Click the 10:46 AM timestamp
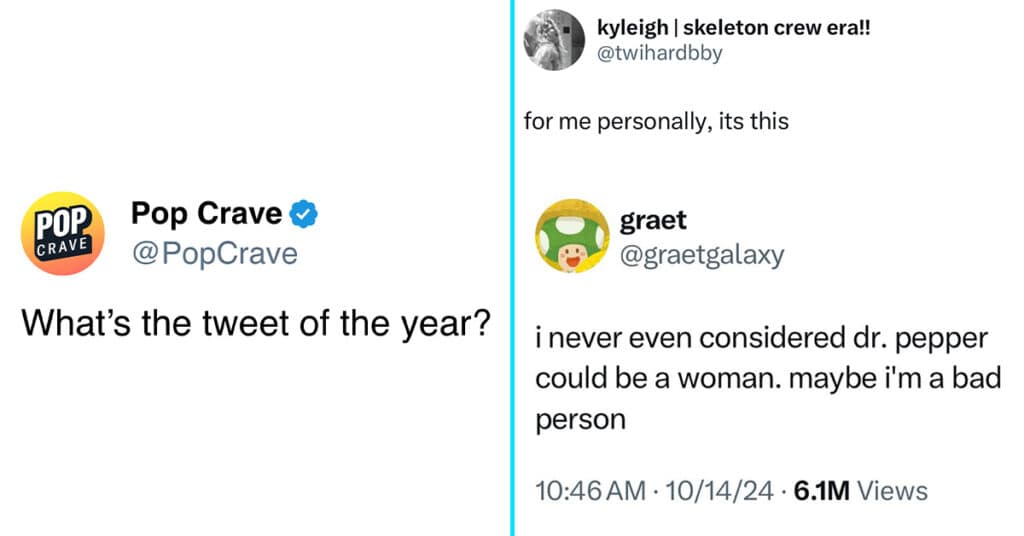 (x=590, y=491)
